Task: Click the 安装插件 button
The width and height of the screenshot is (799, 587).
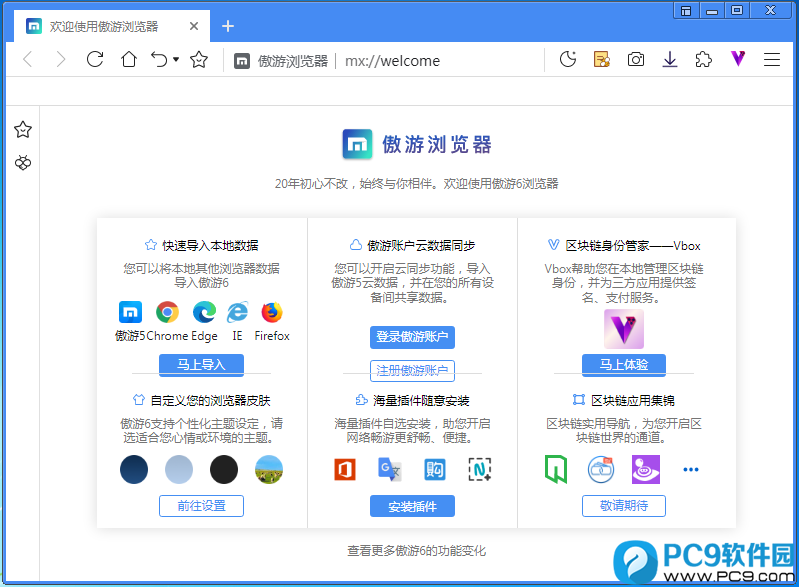Action: point(412,506)
